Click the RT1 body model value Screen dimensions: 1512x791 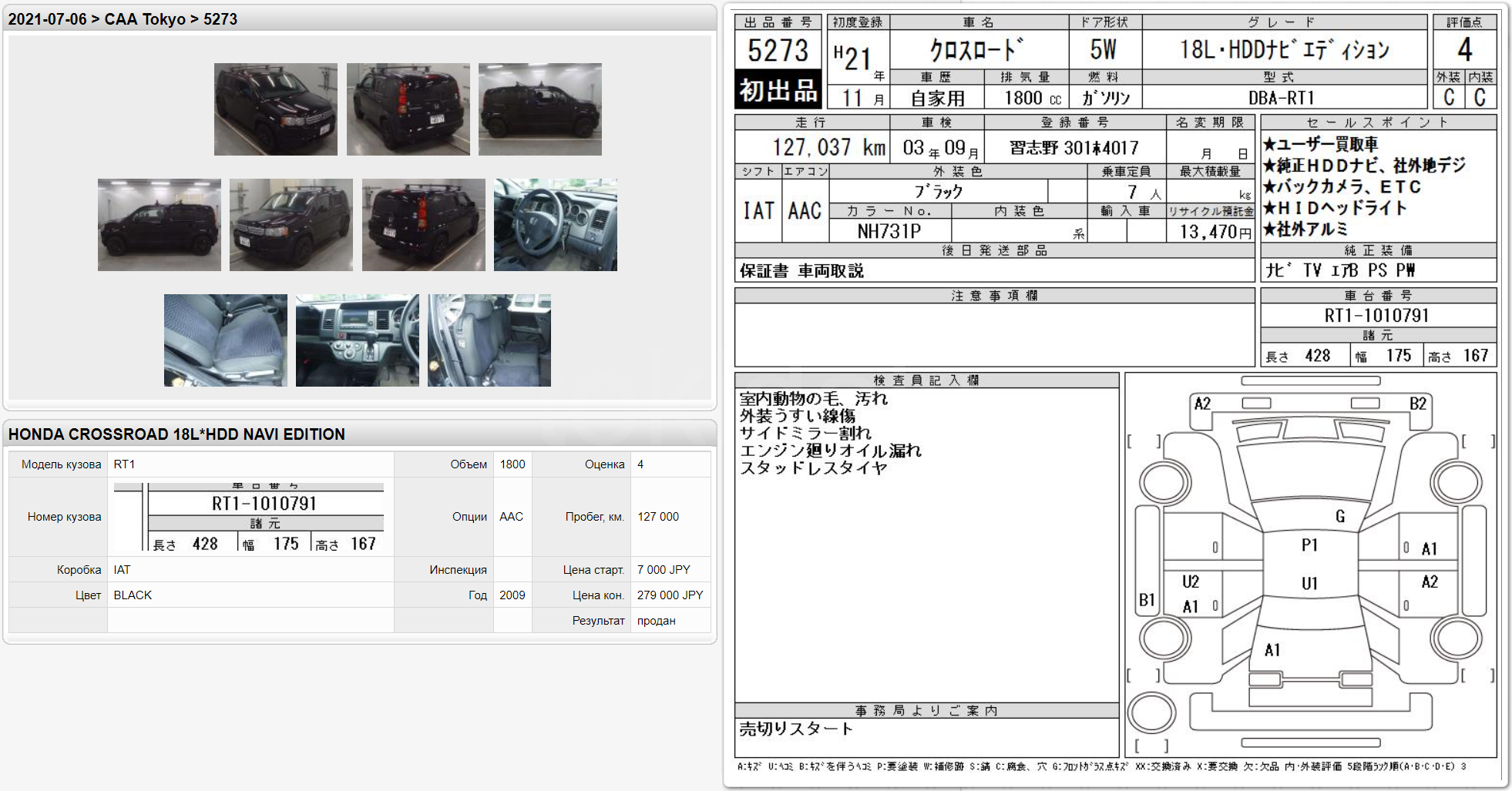click(x=124, y=464)
